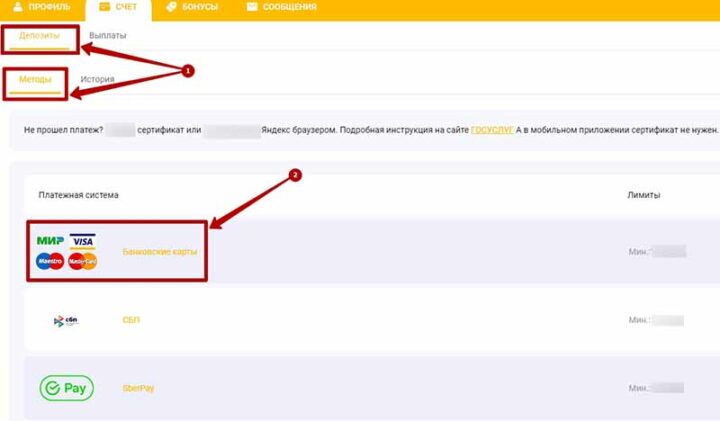
Task: Click the Платежная система column header
Action: coord(78,195)
